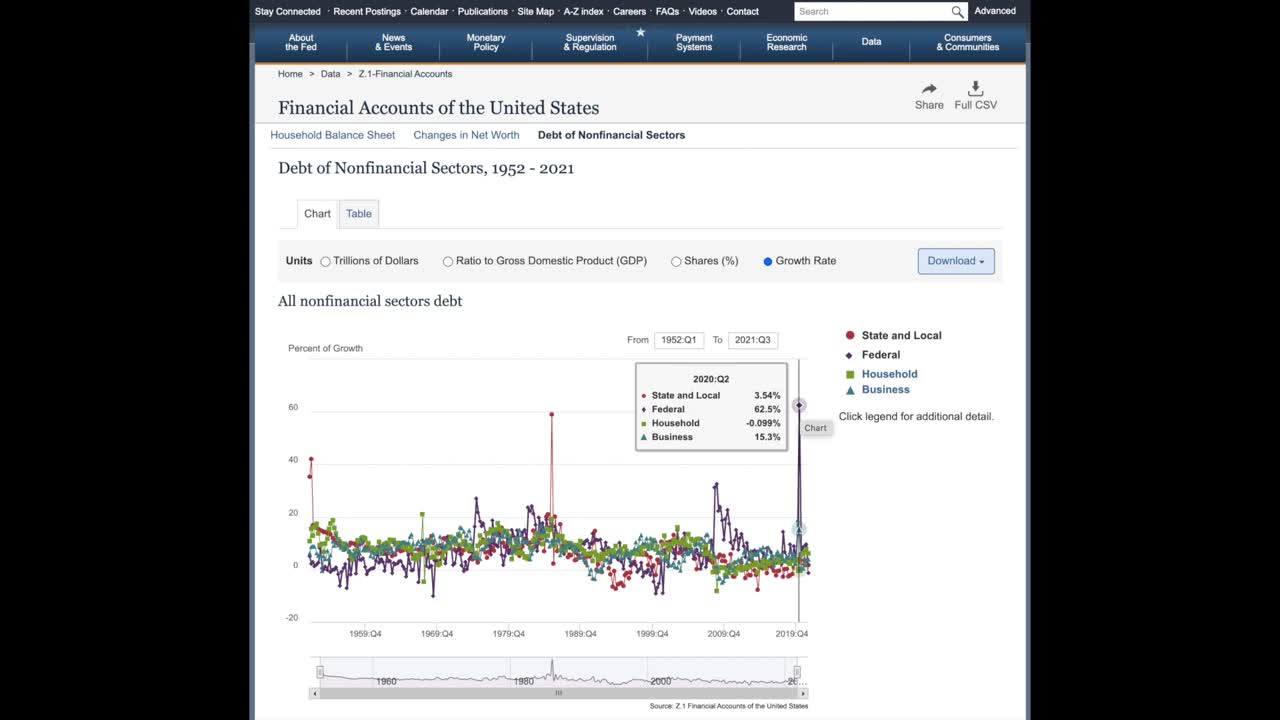The width and height of the screenshot is (1280, 720).
Task: Go to Data breadcrumb link
Action: [331, 74]
